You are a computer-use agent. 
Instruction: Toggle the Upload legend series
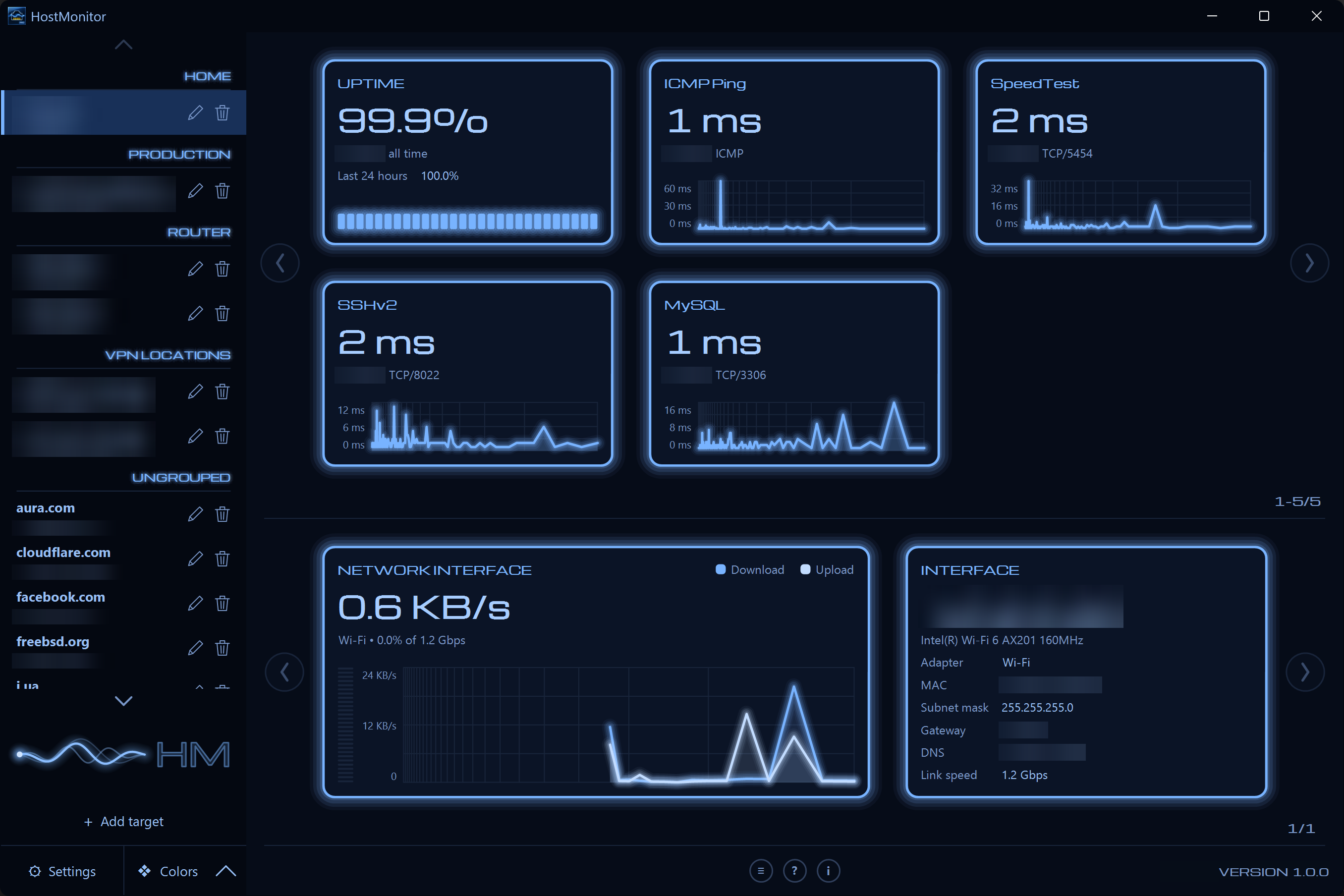point(827,570)
